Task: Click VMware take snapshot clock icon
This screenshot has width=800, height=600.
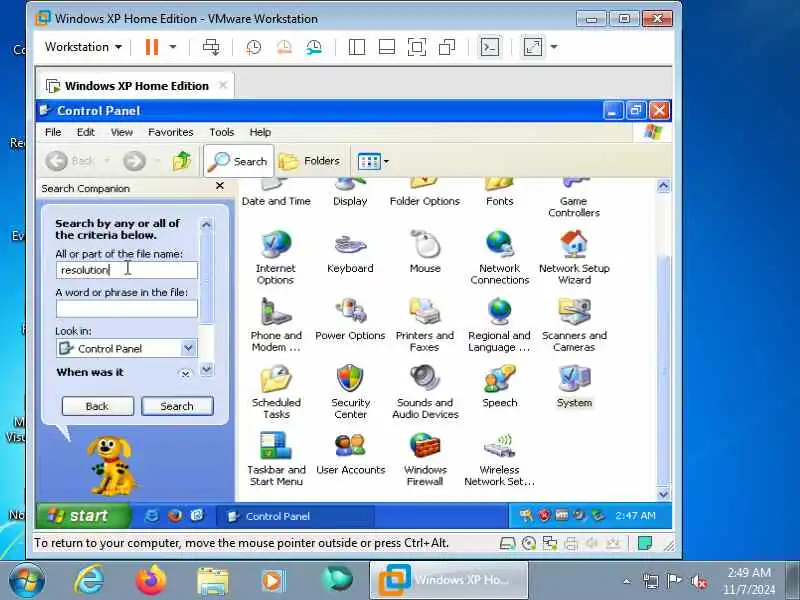Action: point(254,47)
